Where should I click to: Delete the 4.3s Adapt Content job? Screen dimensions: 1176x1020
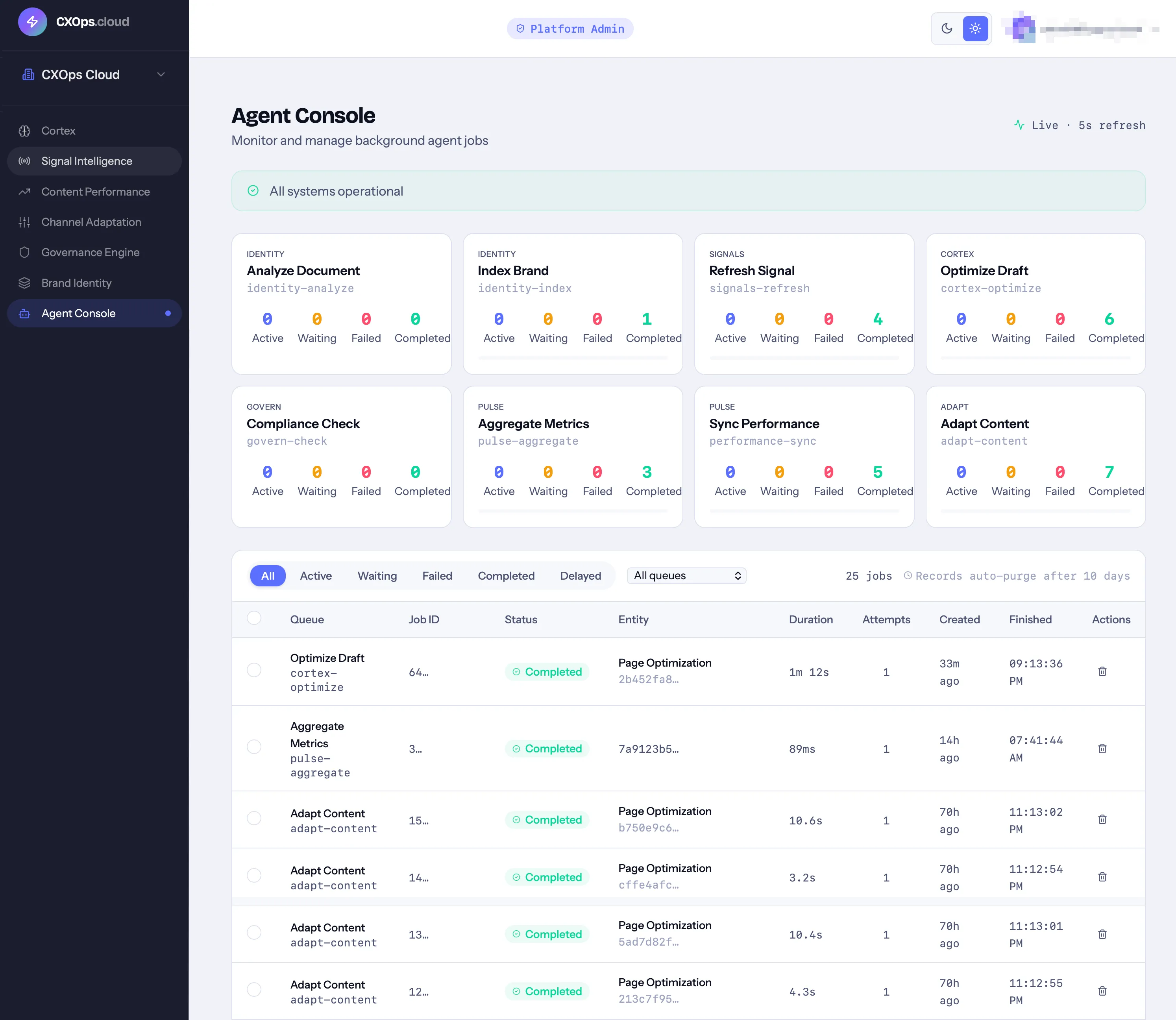pos(1102,992)
